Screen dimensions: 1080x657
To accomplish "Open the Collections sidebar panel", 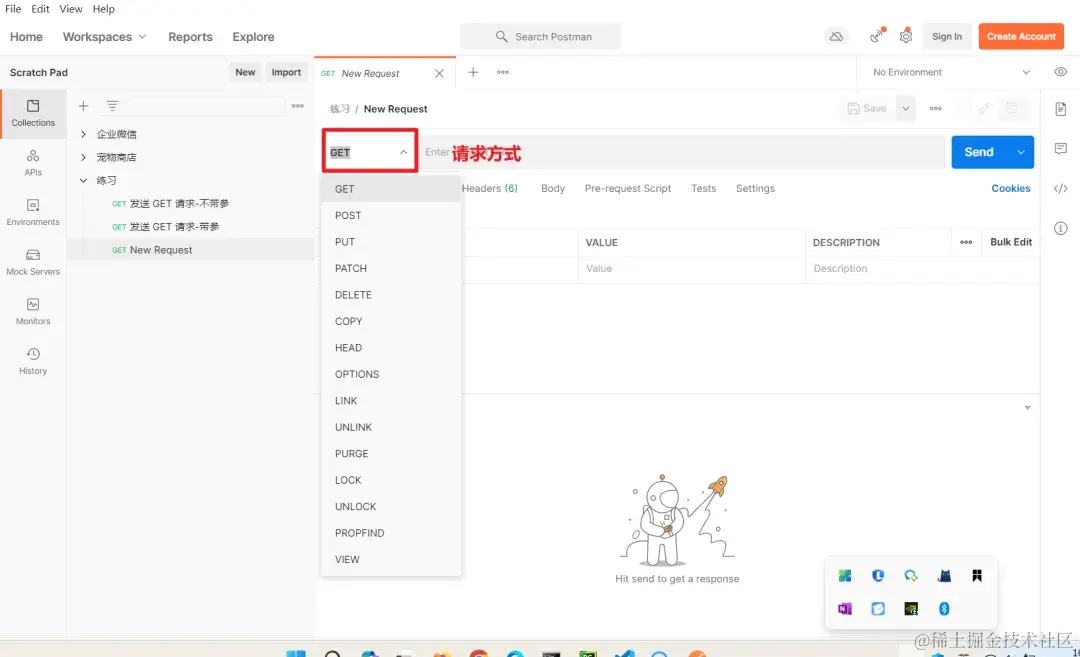I will (x=33, y=113).
